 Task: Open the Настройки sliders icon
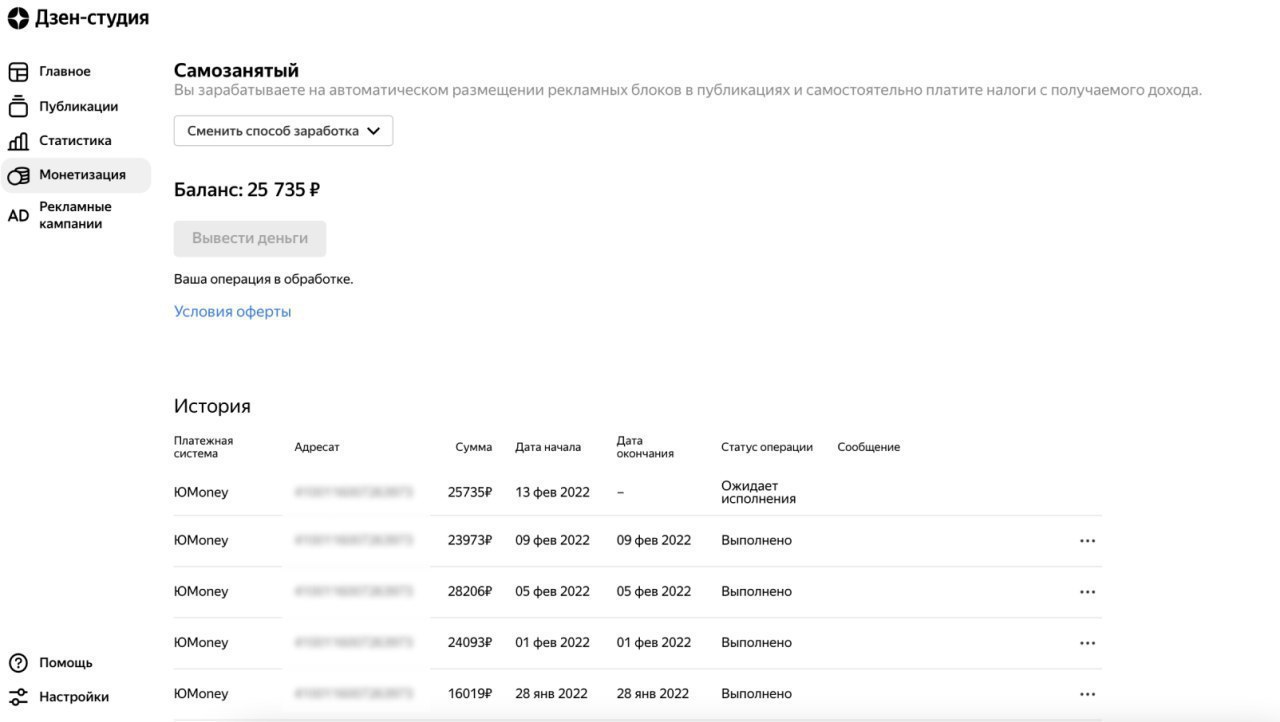(x=18, y=697)
